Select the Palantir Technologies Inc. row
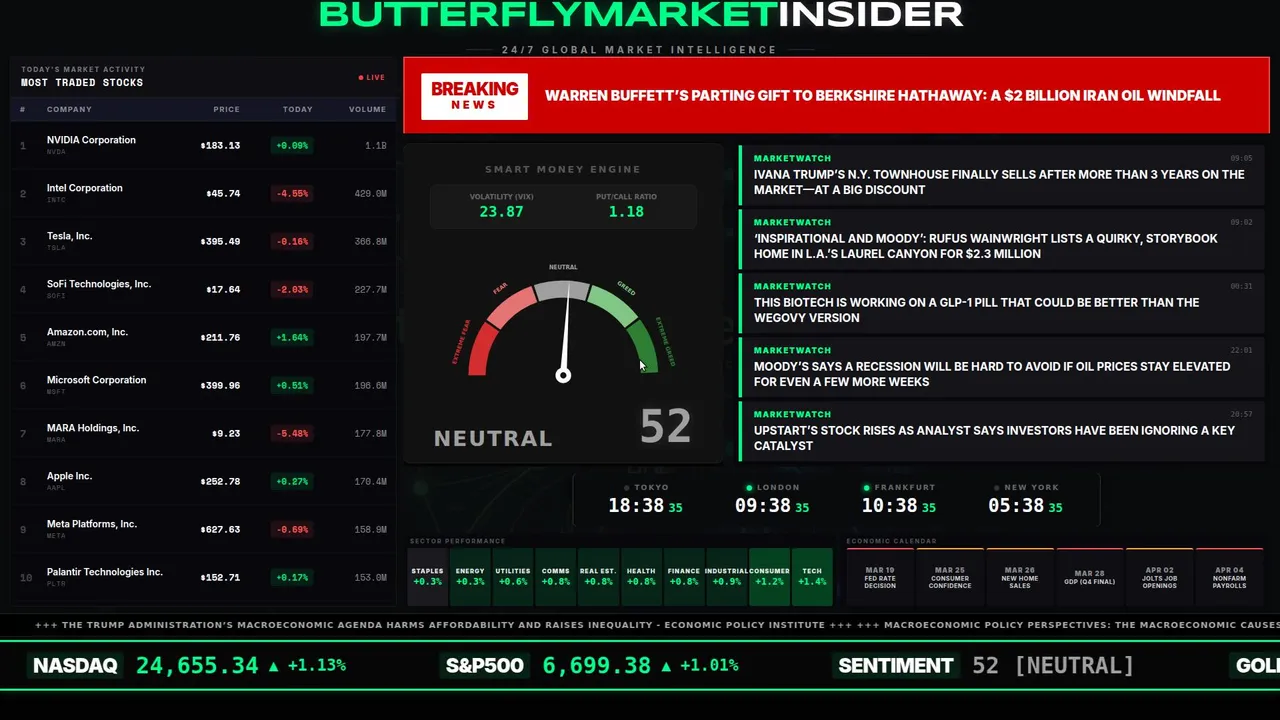The width and height of the screenshot is (1280, 720). click(x=203, y=577)
